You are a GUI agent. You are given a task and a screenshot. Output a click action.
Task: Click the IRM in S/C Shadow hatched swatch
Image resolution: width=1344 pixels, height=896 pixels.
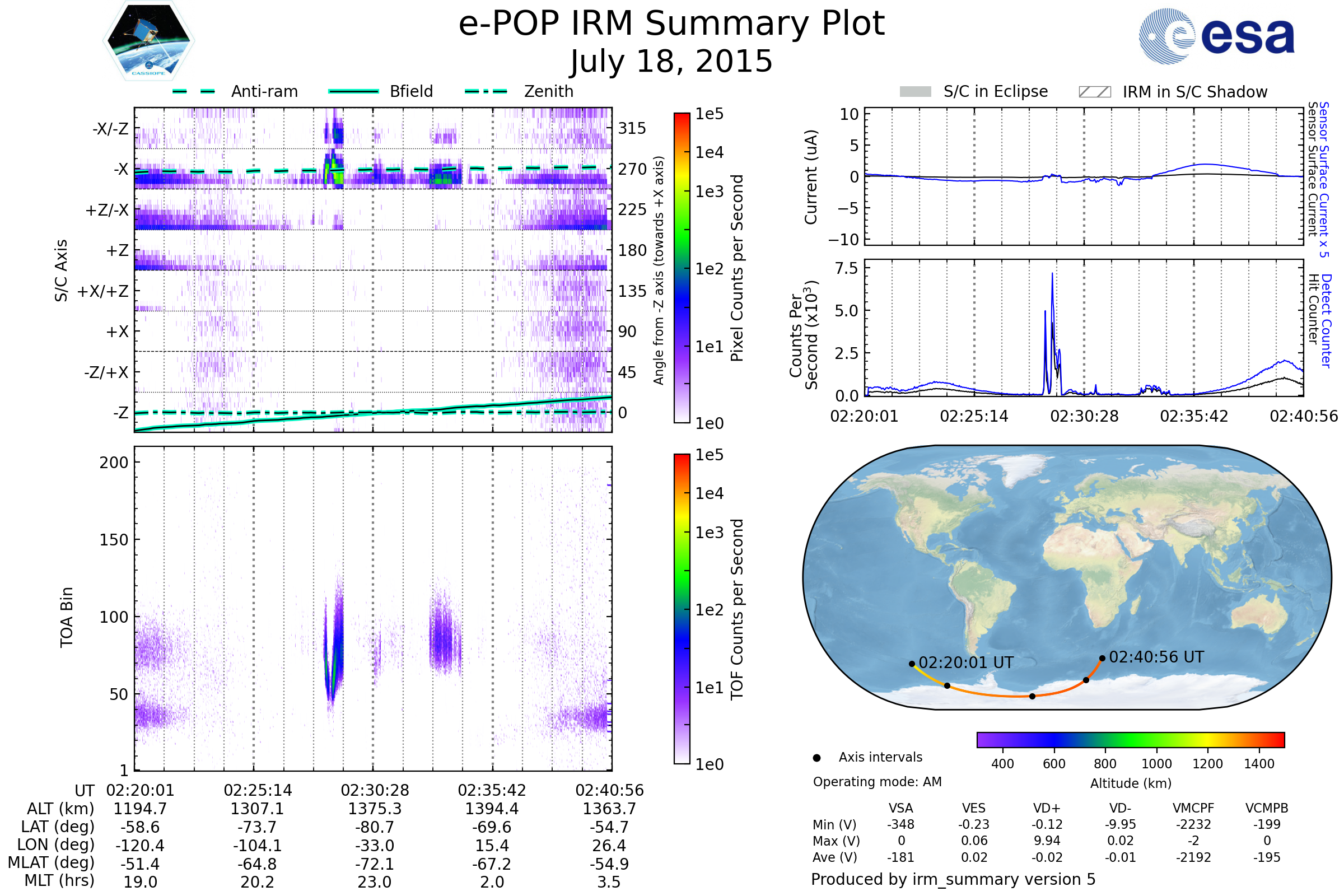1094,92
